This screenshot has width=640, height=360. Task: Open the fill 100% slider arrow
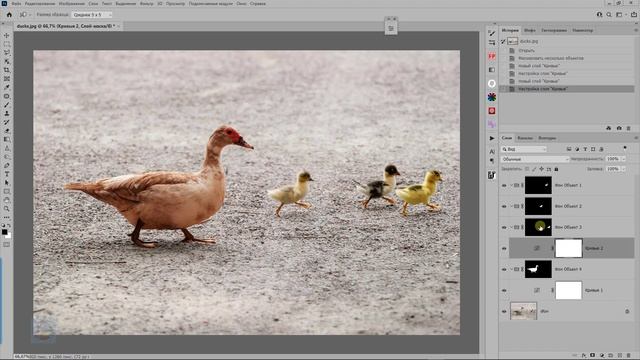coord(624,169)
